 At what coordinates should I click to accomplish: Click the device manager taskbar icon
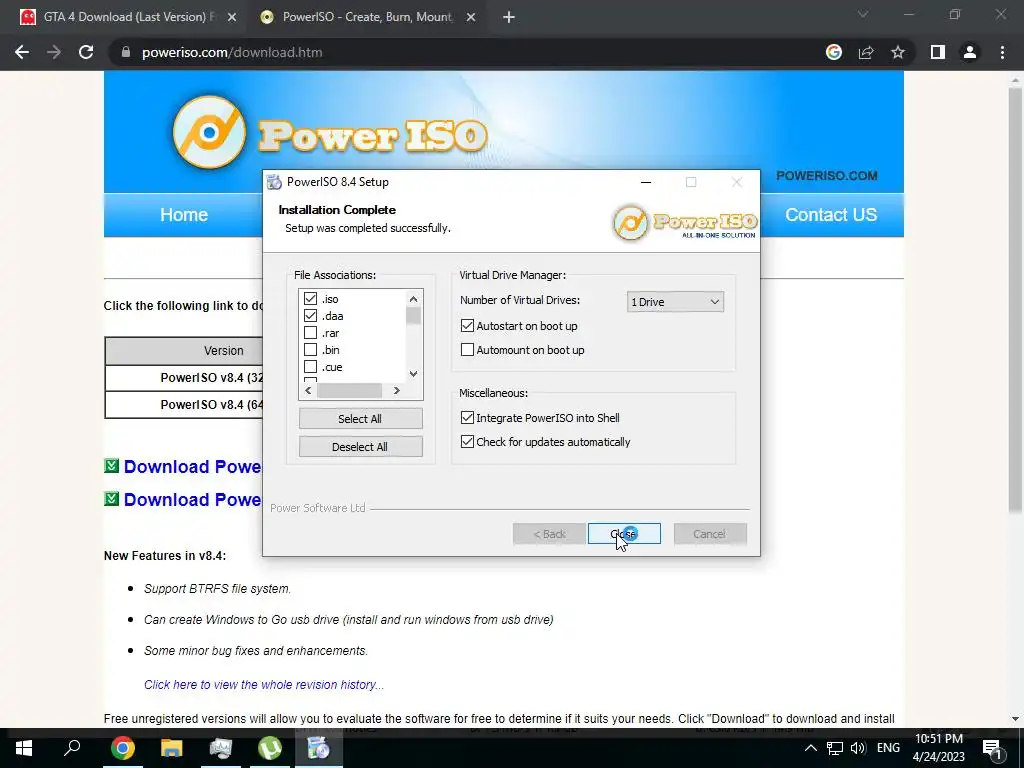[x=221, y=748]
